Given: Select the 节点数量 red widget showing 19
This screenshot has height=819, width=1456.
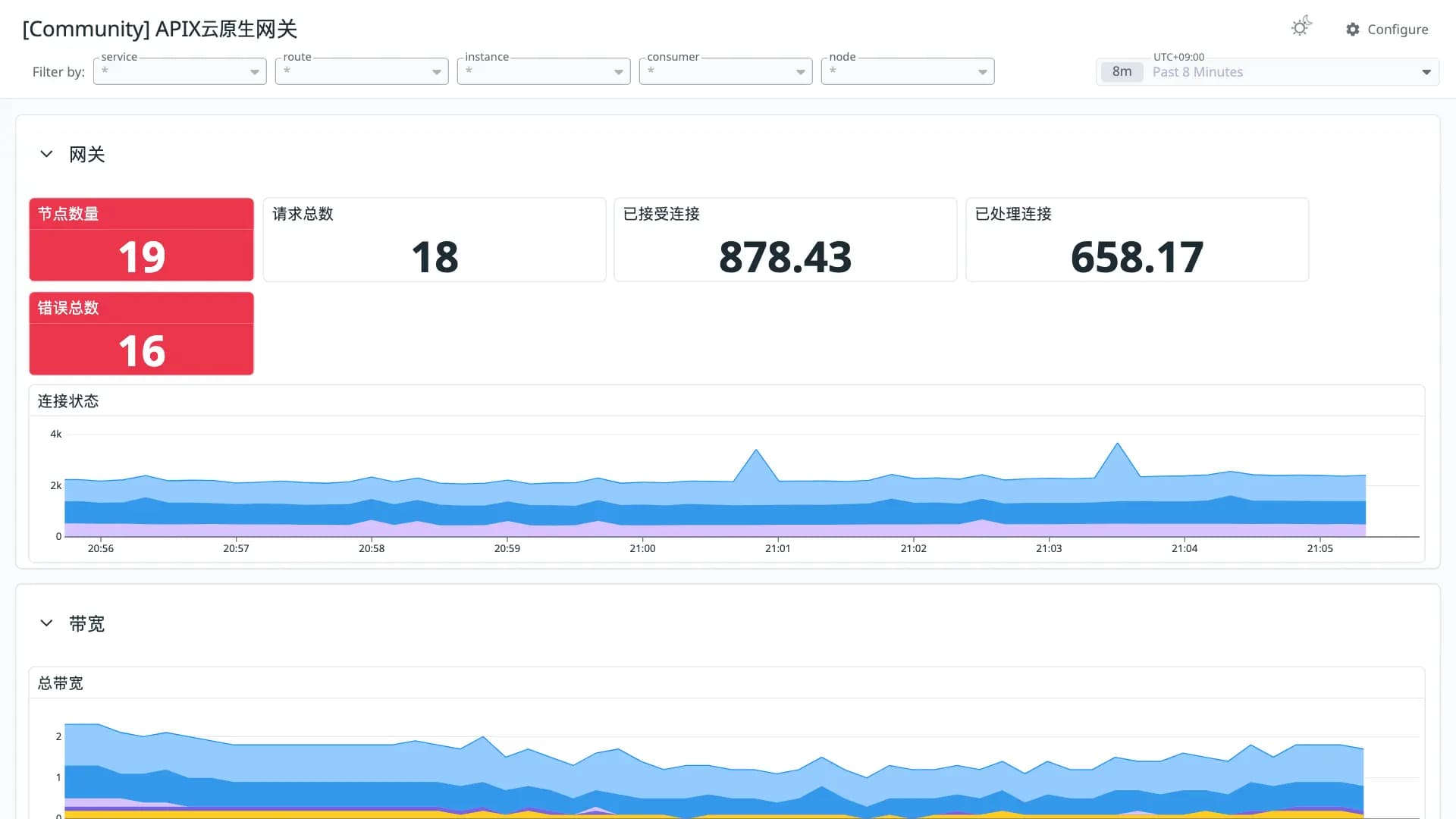Looking at the screenshot, I should [x=141, y=240].
